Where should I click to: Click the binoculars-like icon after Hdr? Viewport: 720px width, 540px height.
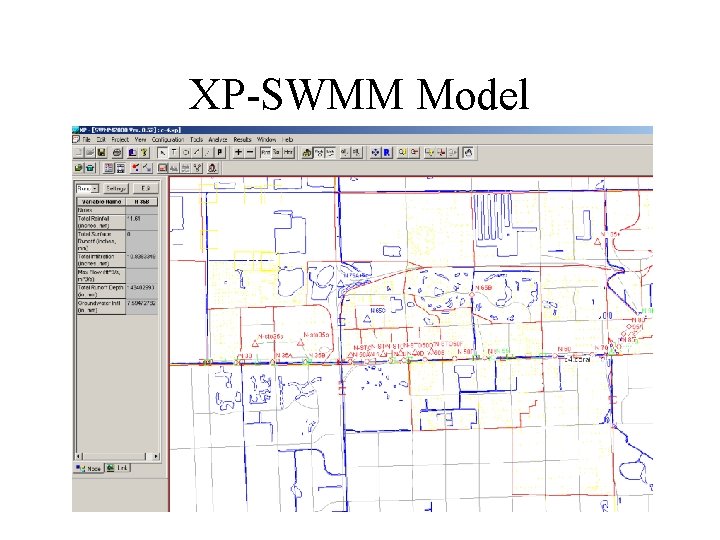click(x=307, y=152)
